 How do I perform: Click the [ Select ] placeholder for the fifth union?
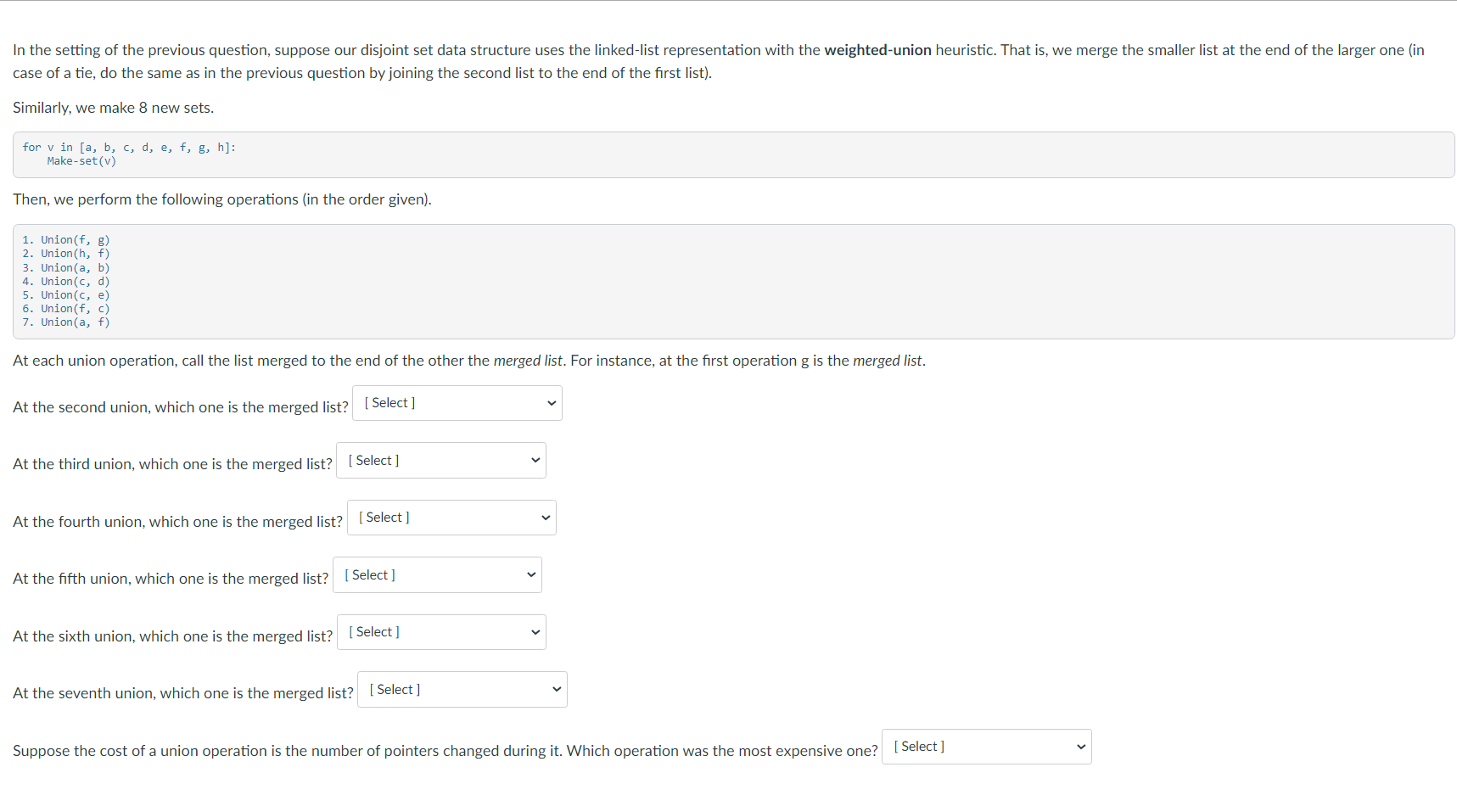[368, 574]
